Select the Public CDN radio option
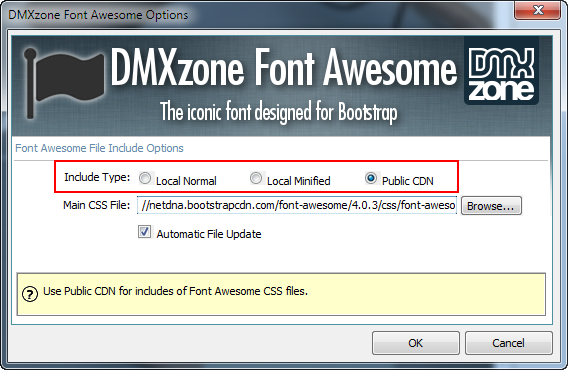The width and height of the screenshot is (568, 370). pos(371,178)
